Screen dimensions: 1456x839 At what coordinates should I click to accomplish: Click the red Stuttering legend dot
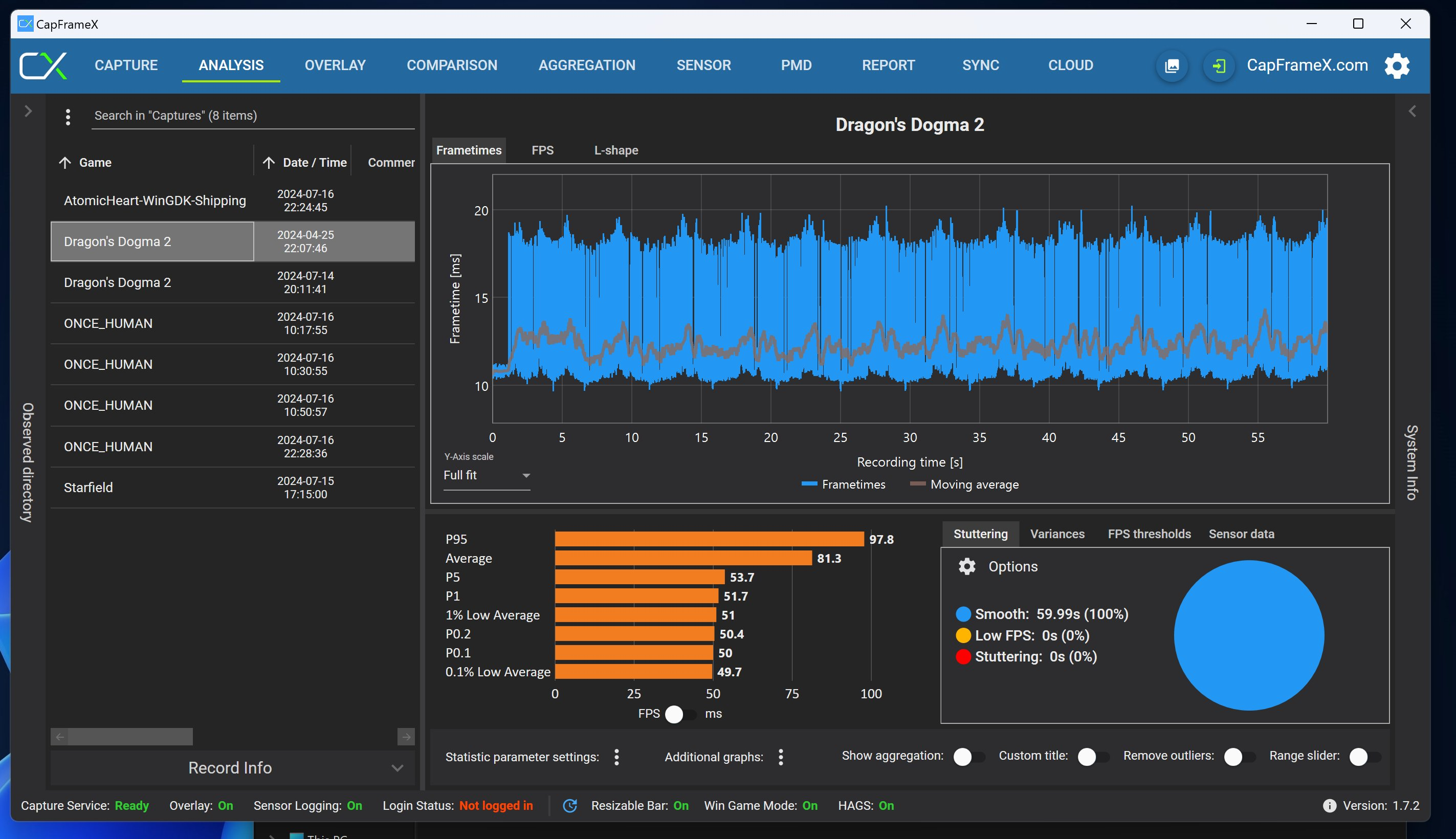point(963,656)
